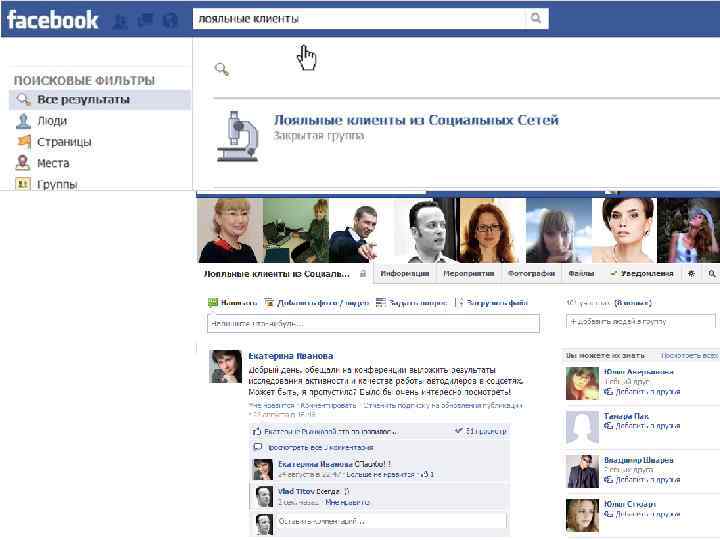Screen dimensions: 720x540
Task: Click Просмотреть всех in suggestions
Action: point(689,355)
